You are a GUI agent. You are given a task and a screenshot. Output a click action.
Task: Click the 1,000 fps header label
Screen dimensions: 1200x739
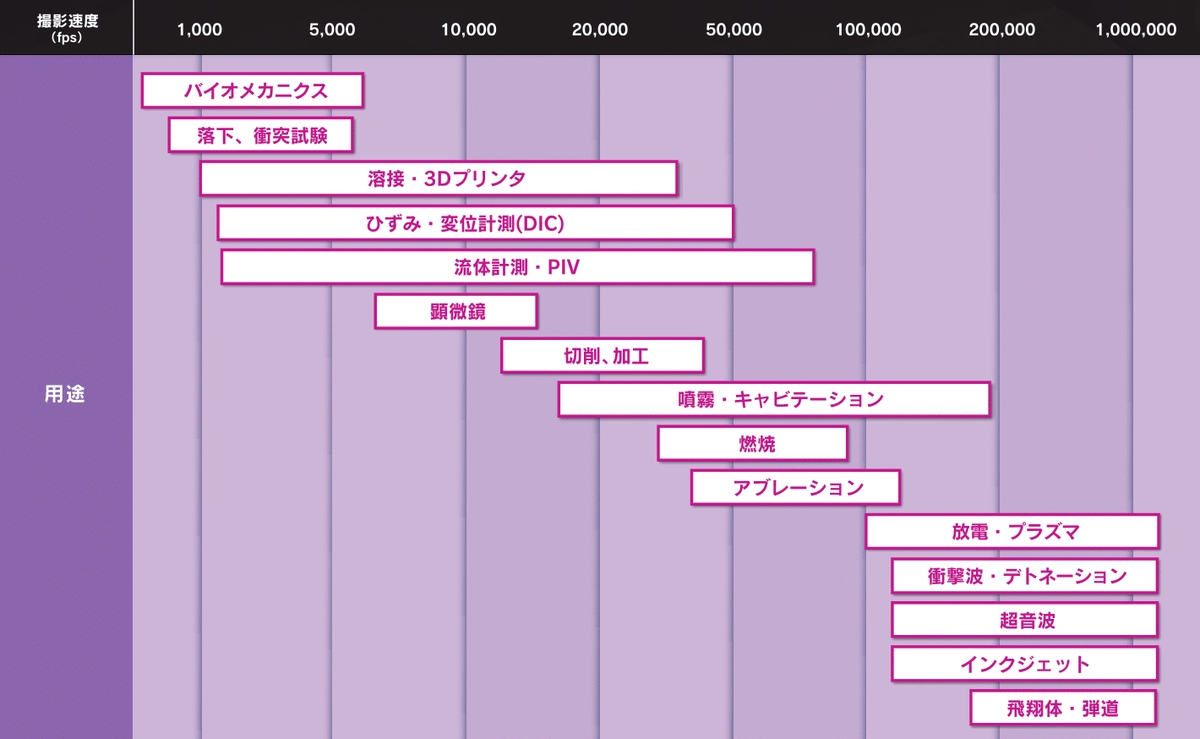[200, 30]
